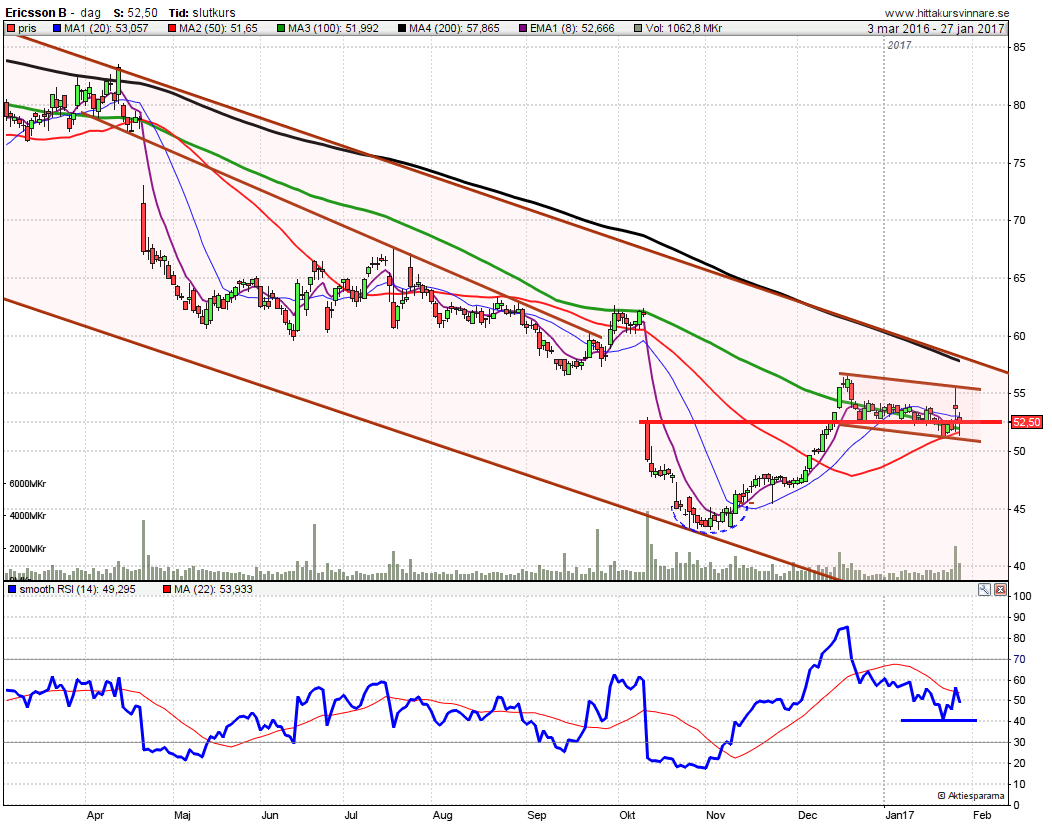The height and width of the screenshot is (828, 1052).
Task: Click the 'Feb' month label on the axis
Action: (x=982, y=815)
